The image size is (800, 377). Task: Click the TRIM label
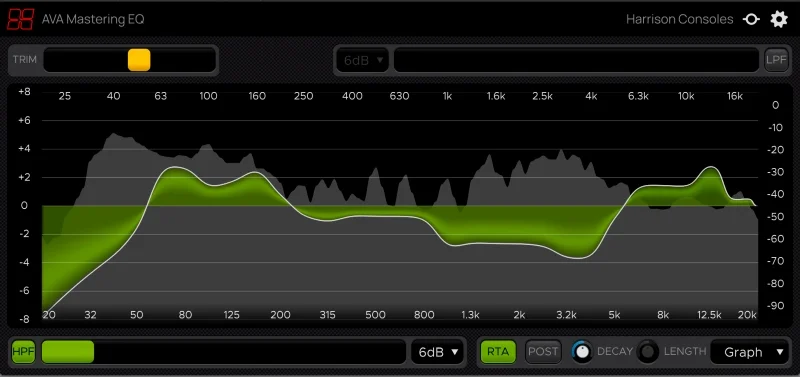click(x=25, y=60)
